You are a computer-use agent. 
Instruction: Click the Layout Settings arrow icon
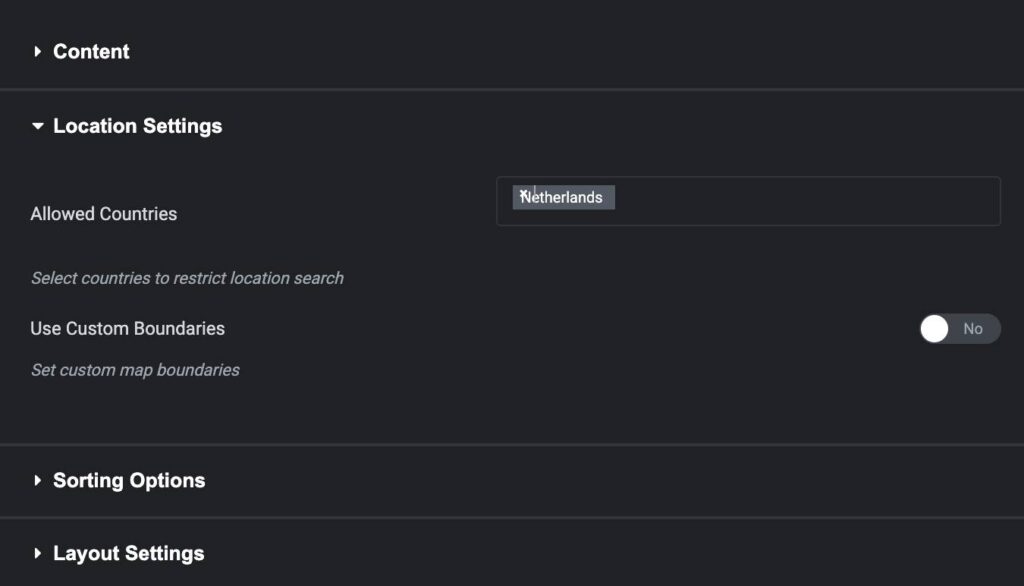38,554
